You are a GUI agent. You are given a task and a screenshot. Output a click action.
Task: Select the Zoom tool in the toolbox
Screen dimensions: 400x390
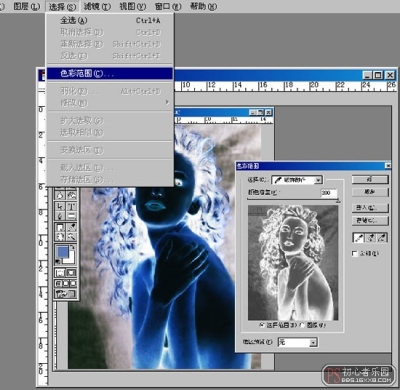click(71, 237)
